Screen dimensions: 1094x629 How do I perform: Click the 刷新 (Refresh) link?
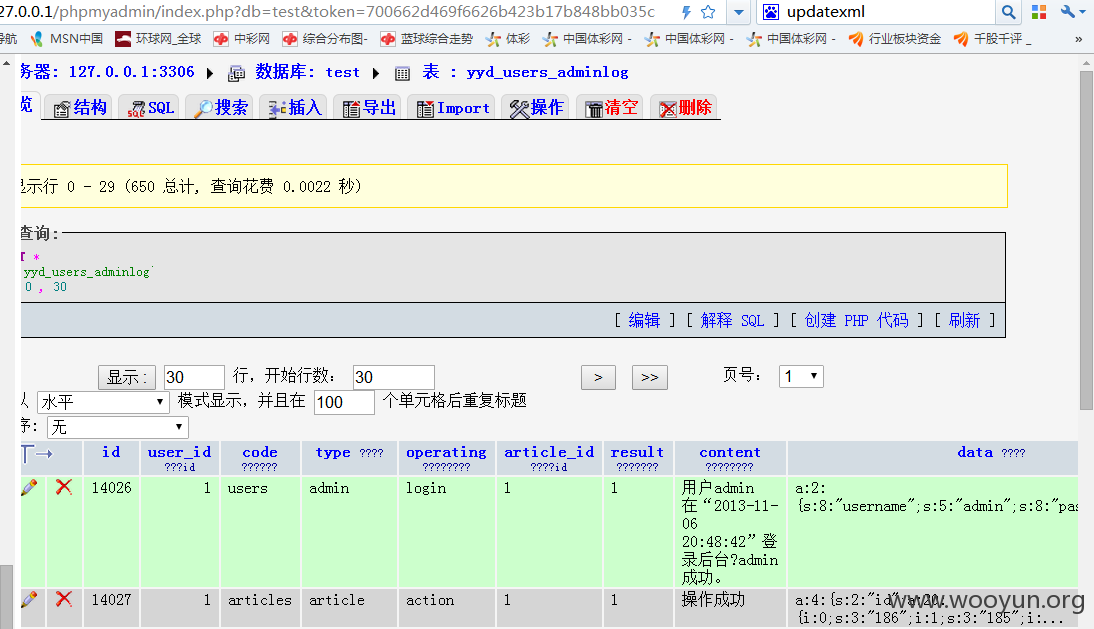click(x=964, y=320)
